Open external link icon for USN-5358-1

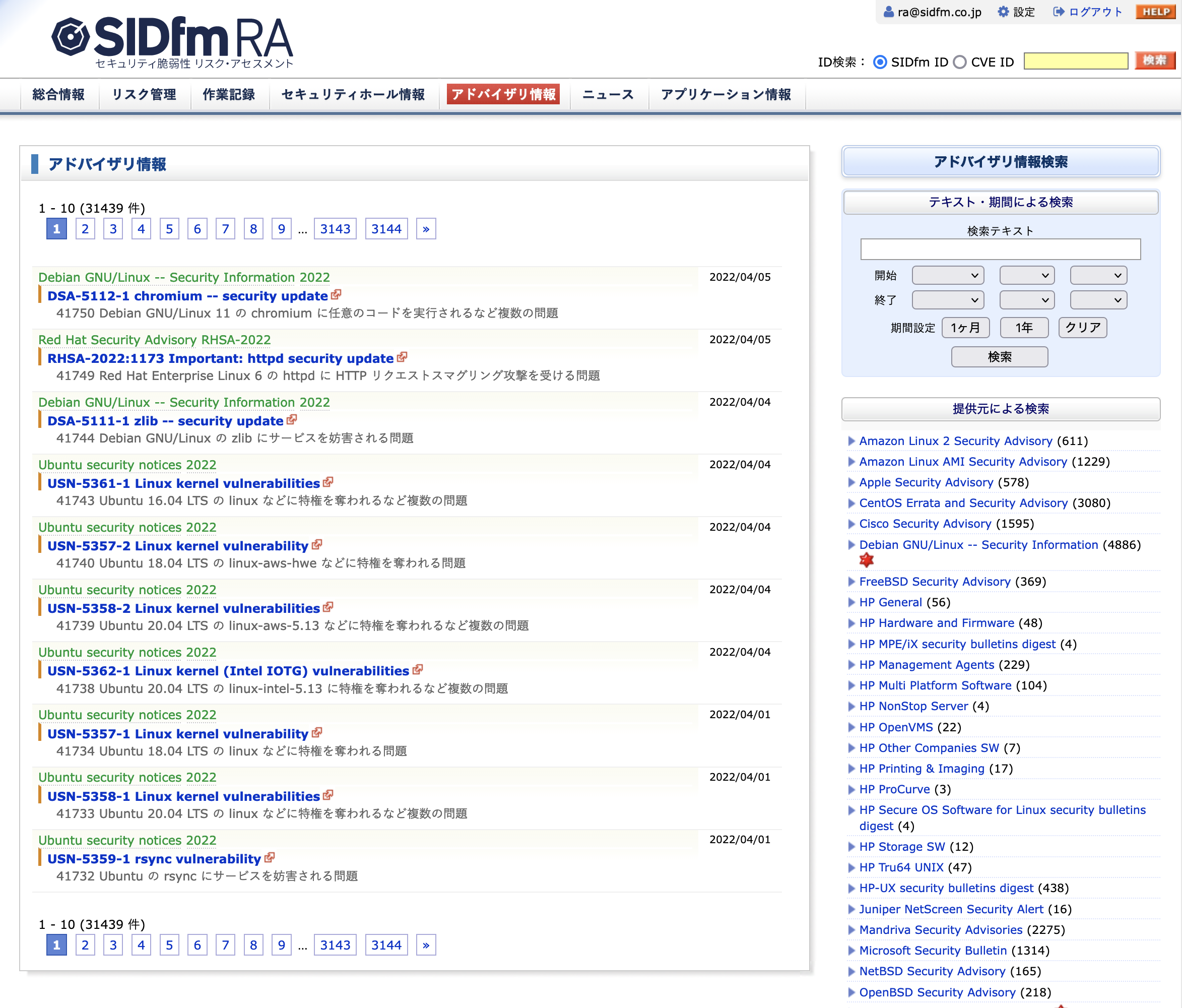328,795
